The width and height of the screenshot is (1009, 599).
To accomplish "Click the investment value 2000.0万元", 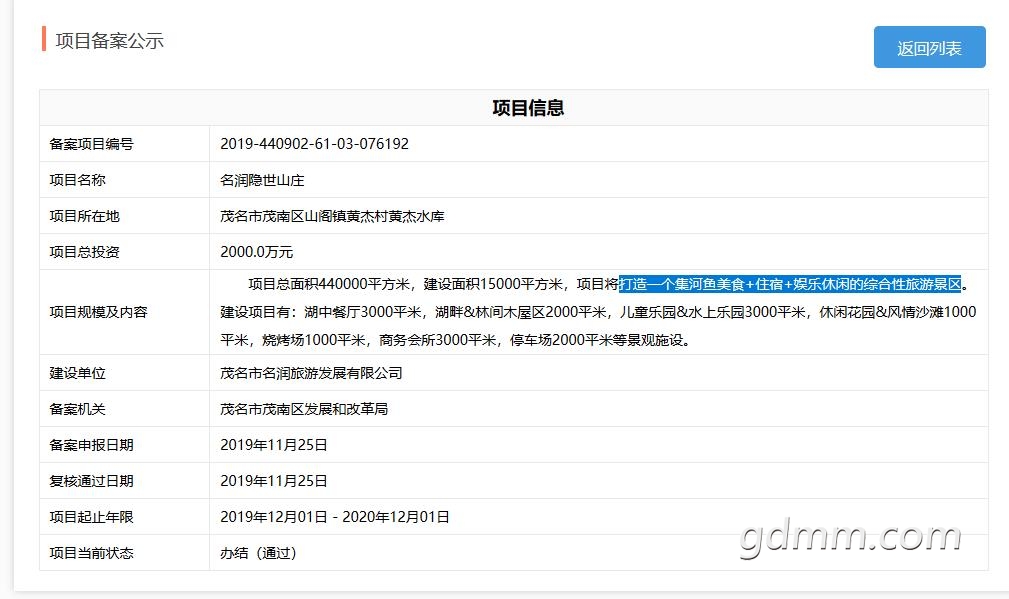I will [x=257, y=252].
